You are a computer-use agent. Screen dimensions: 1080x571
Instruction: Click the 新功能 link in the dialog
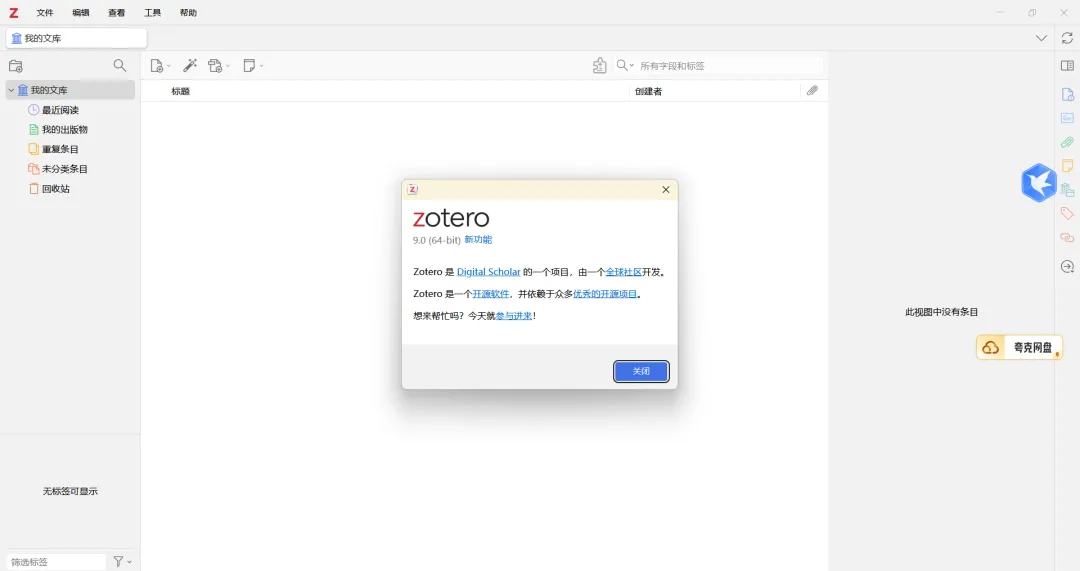pyautogui.click(x=478, y=240)
